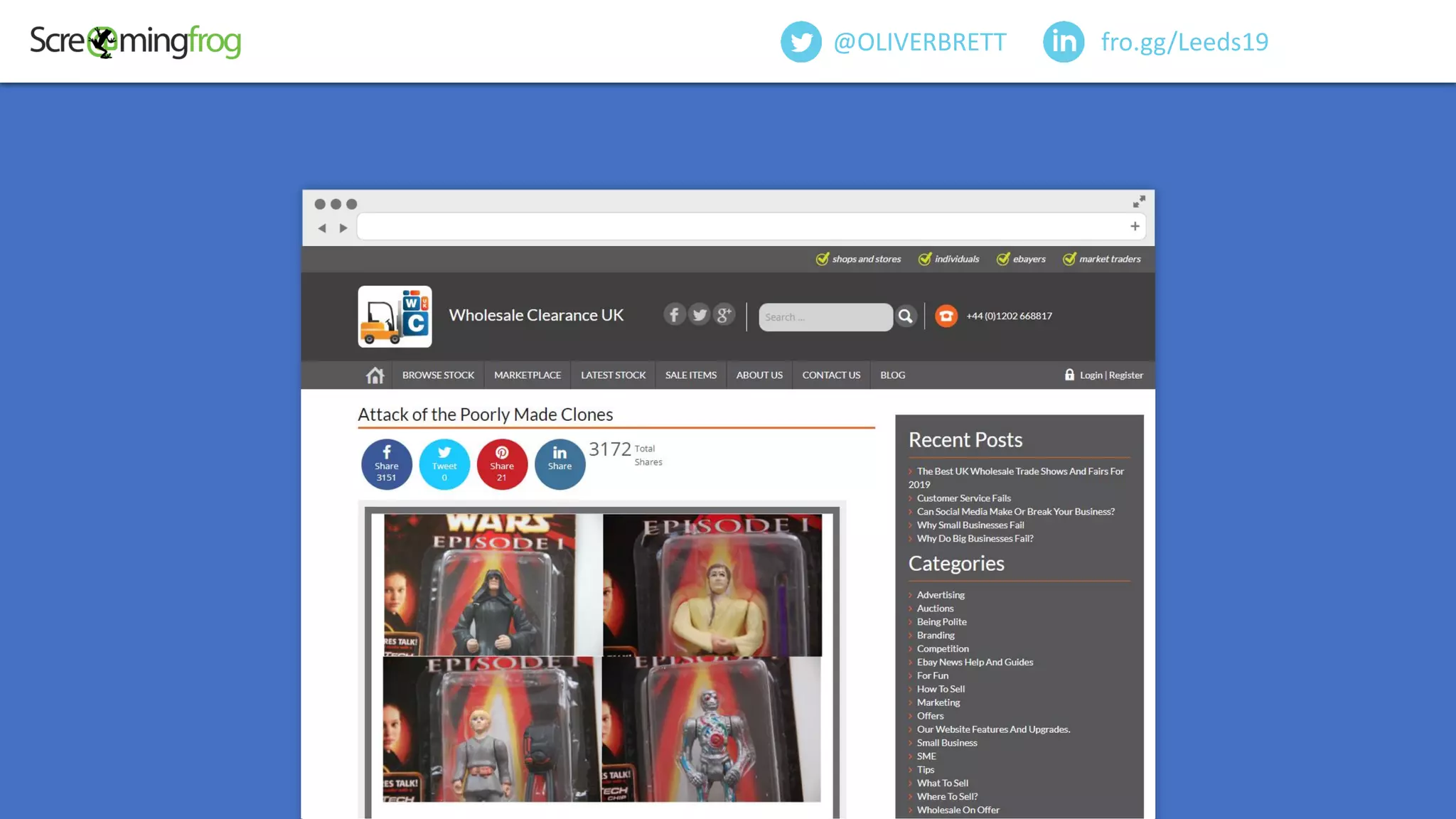
Task: Click the Google Plus header icon
Action: pos(724,314)
